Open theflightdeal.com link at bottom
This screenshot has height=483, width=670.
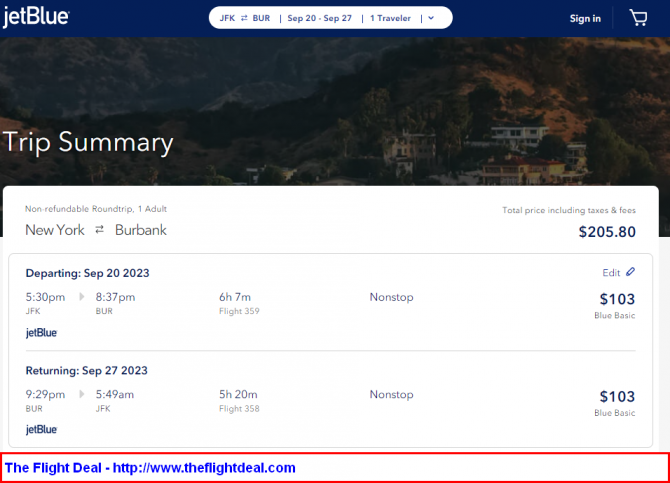150,467
